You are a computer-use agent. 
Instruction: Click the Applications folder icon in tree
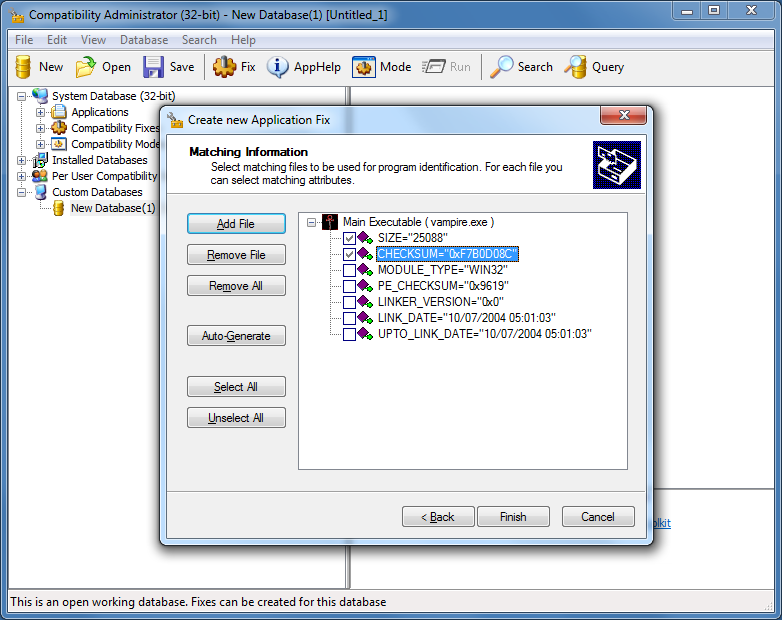click(59, 112)
